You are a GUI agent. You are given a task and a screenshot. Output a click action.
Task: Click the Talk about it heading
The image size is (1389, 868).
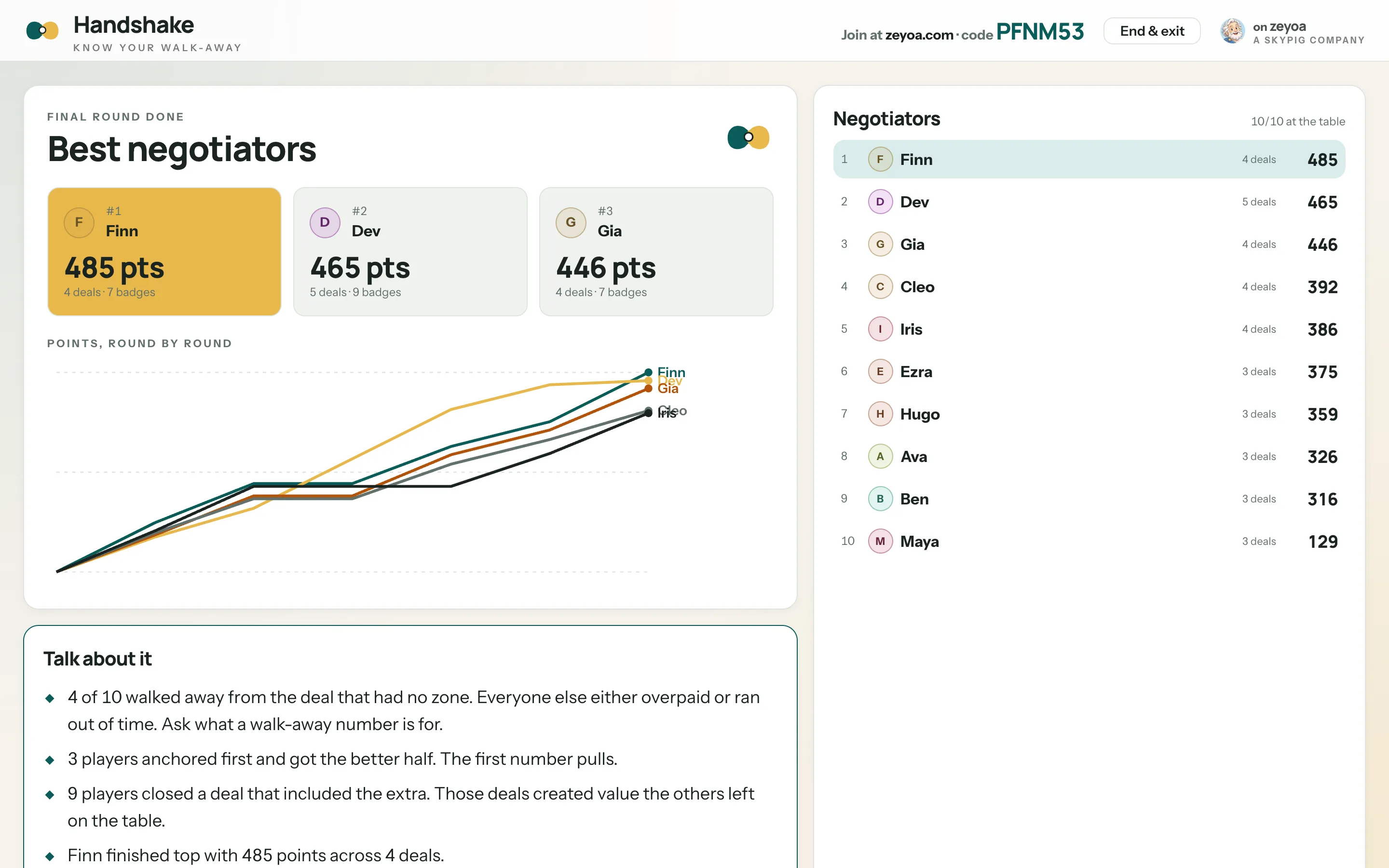pos(97,658)
